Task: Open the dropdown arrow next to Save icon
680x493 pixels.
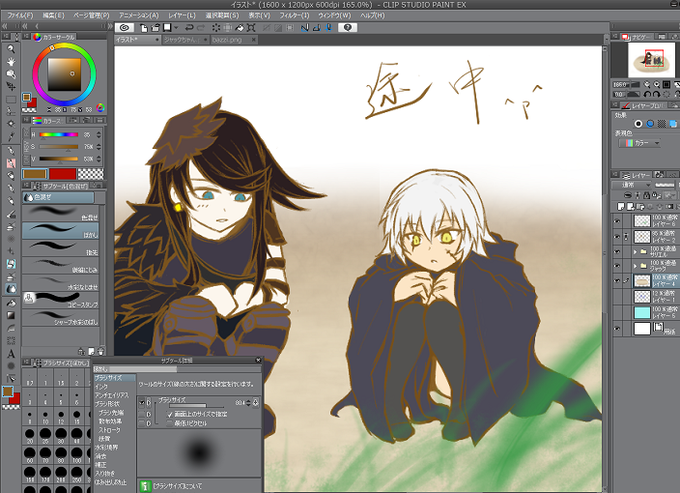Action: point(177,28)
